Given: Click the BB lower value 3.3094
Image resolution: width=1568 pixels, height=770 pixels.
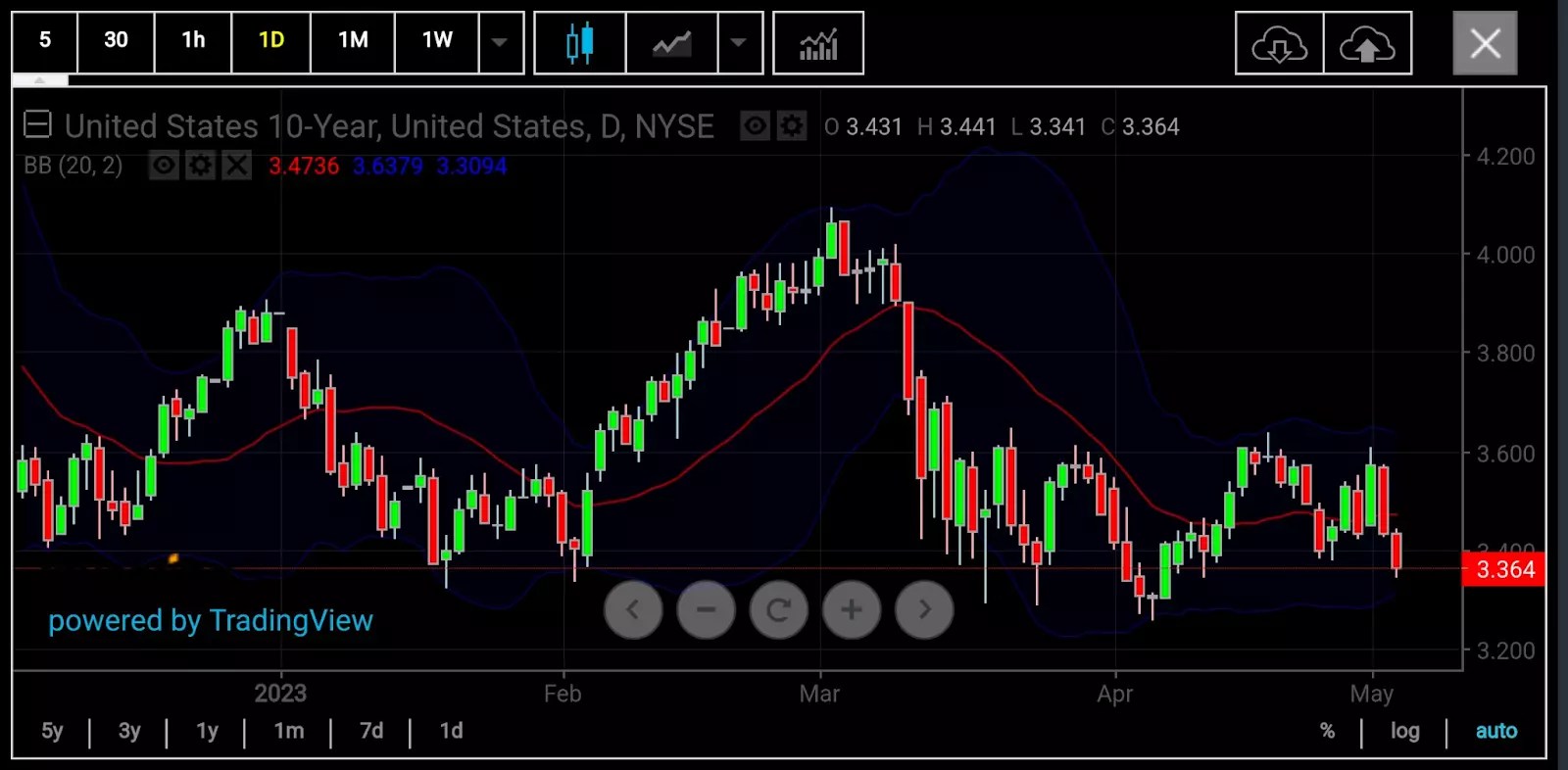Looking at the screenshot, I should [471, 166].
